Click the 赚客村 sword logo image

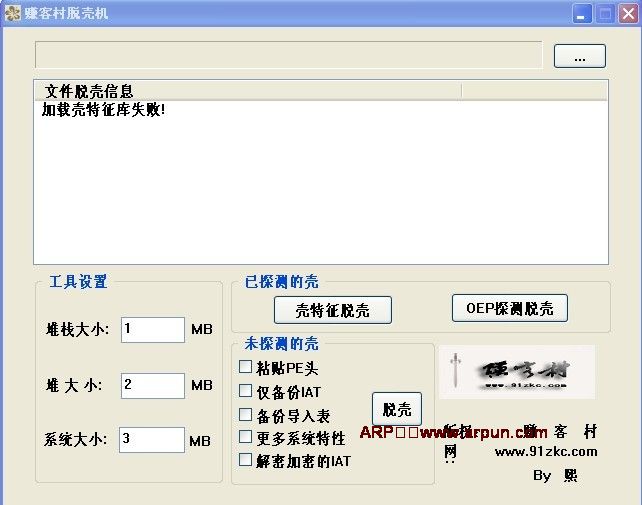click(517, 372)
